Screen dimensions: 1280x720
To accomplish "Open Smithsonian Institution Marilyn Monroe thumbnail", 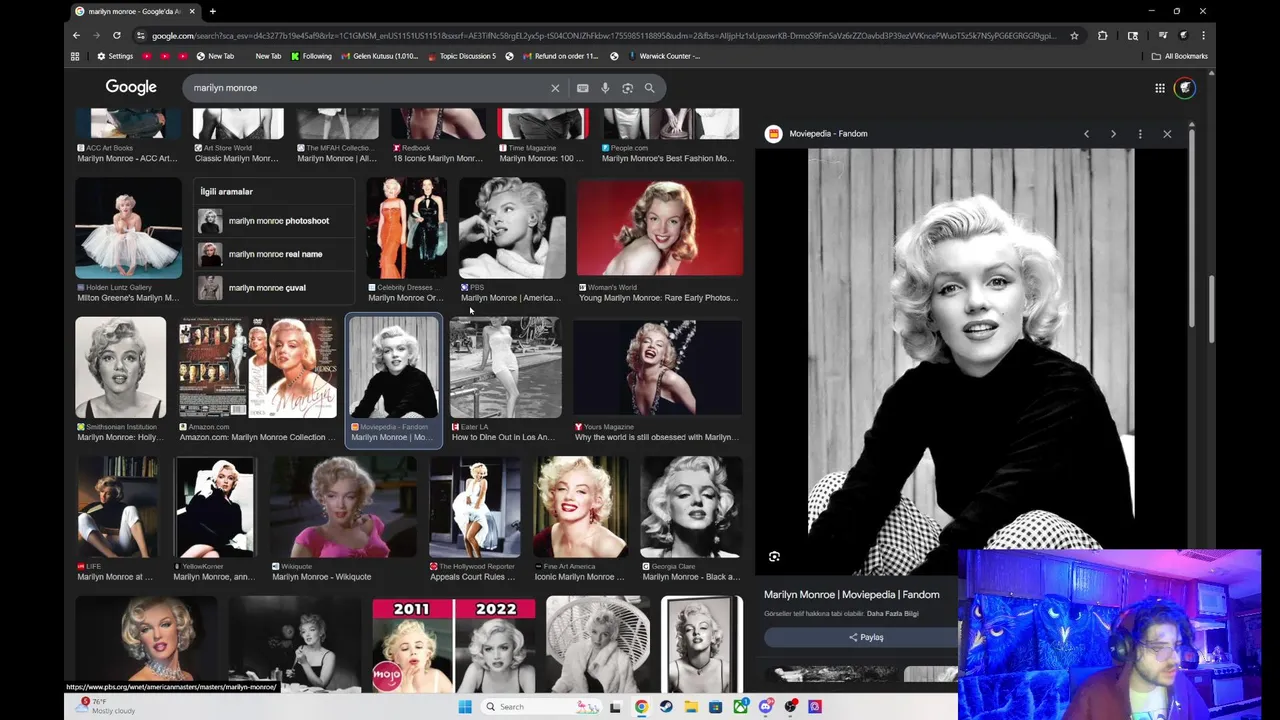I will [x=120, y=368].
